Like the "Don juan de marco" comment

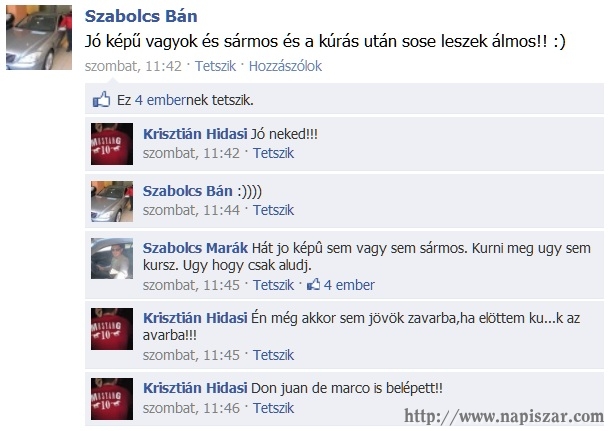coord(273,408)
